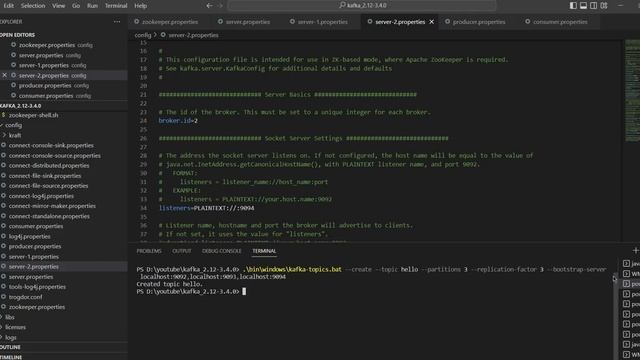
Task: Click the editor minimap
Action: 632,91
